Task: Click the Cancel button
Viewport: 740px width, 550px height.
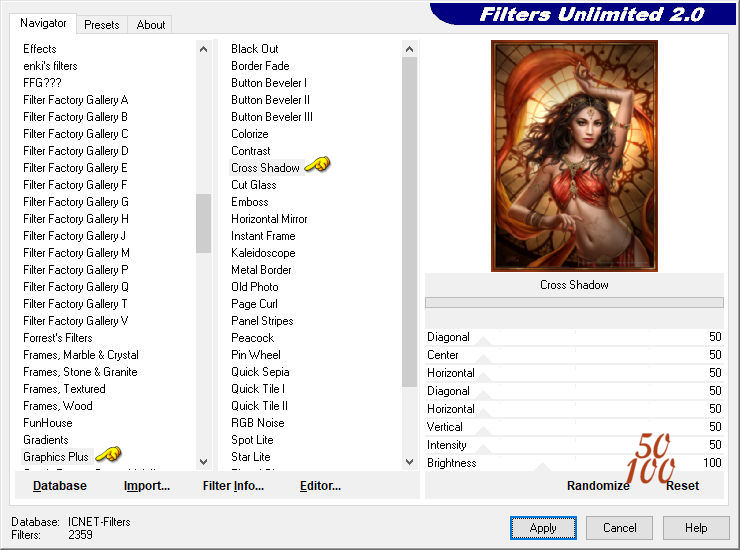Action: 619,528
